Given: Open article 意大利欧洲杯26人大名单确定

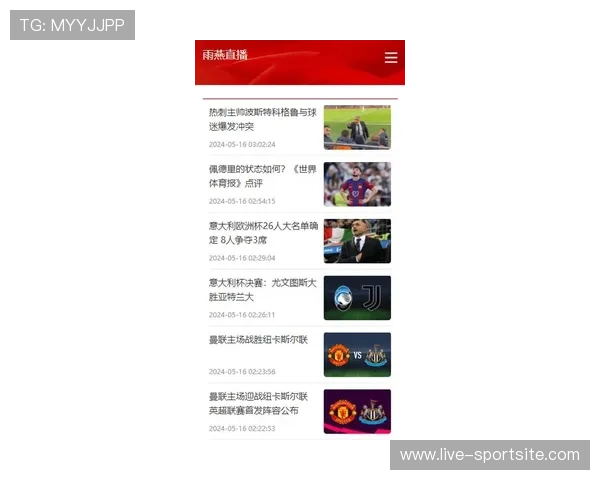Looking at the screenshot, I should pos(263,233).
